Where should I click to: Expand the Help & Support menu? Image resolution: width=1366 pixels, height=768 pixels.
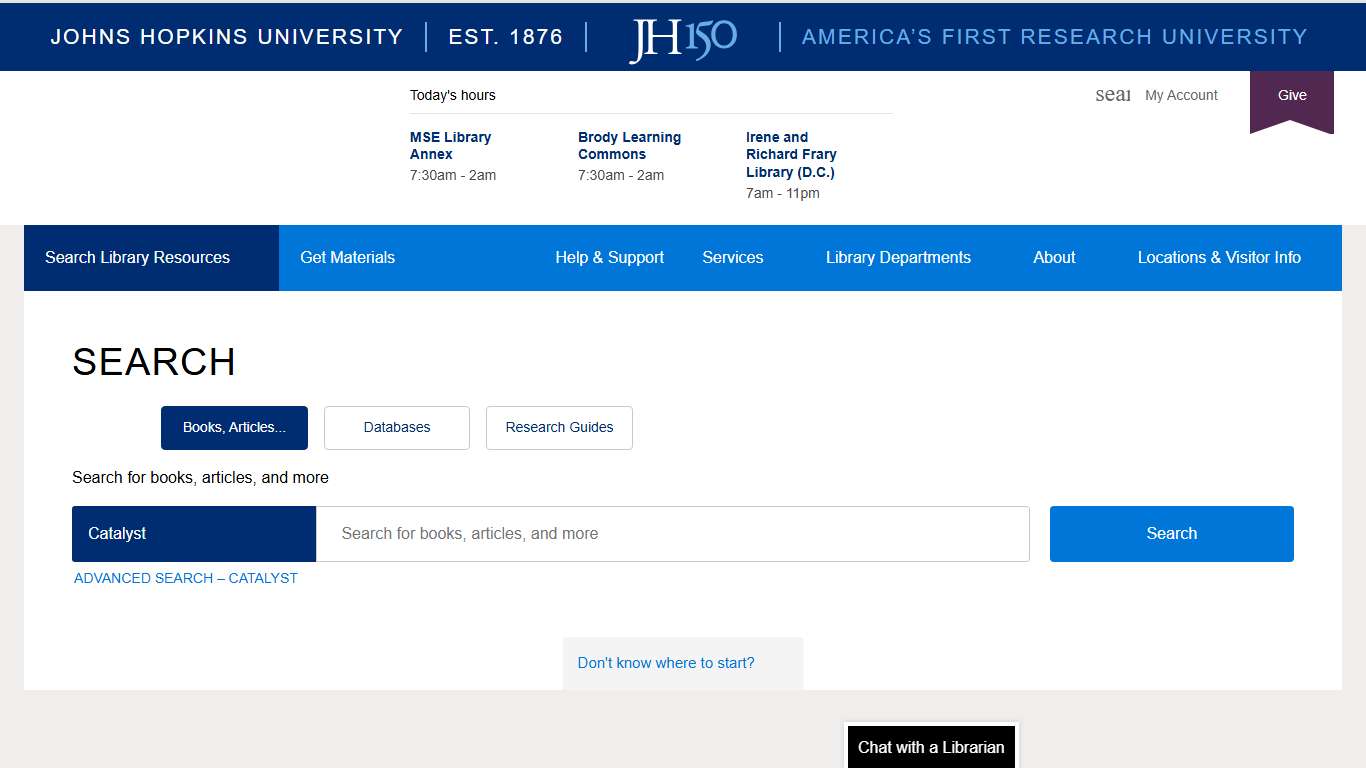(x=609, y=258)
